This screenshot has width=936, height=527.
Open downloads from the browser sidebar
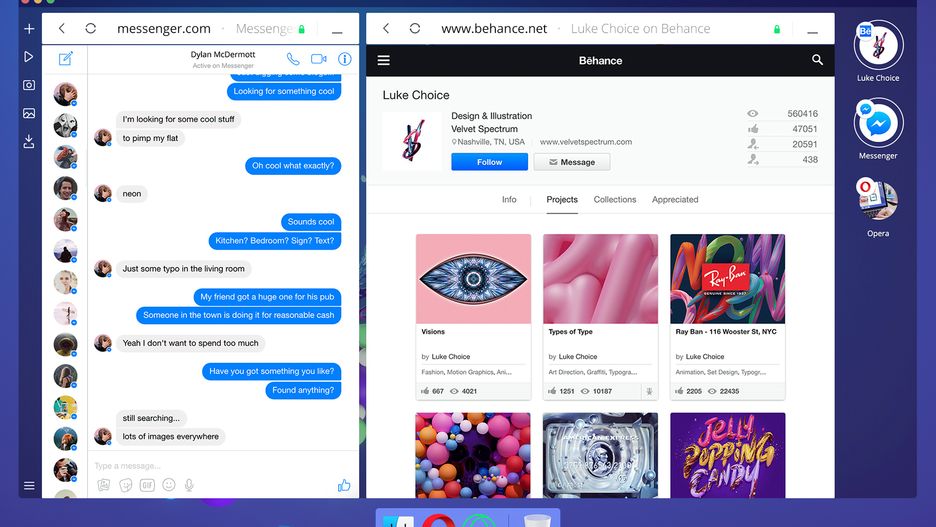[29, 141]
